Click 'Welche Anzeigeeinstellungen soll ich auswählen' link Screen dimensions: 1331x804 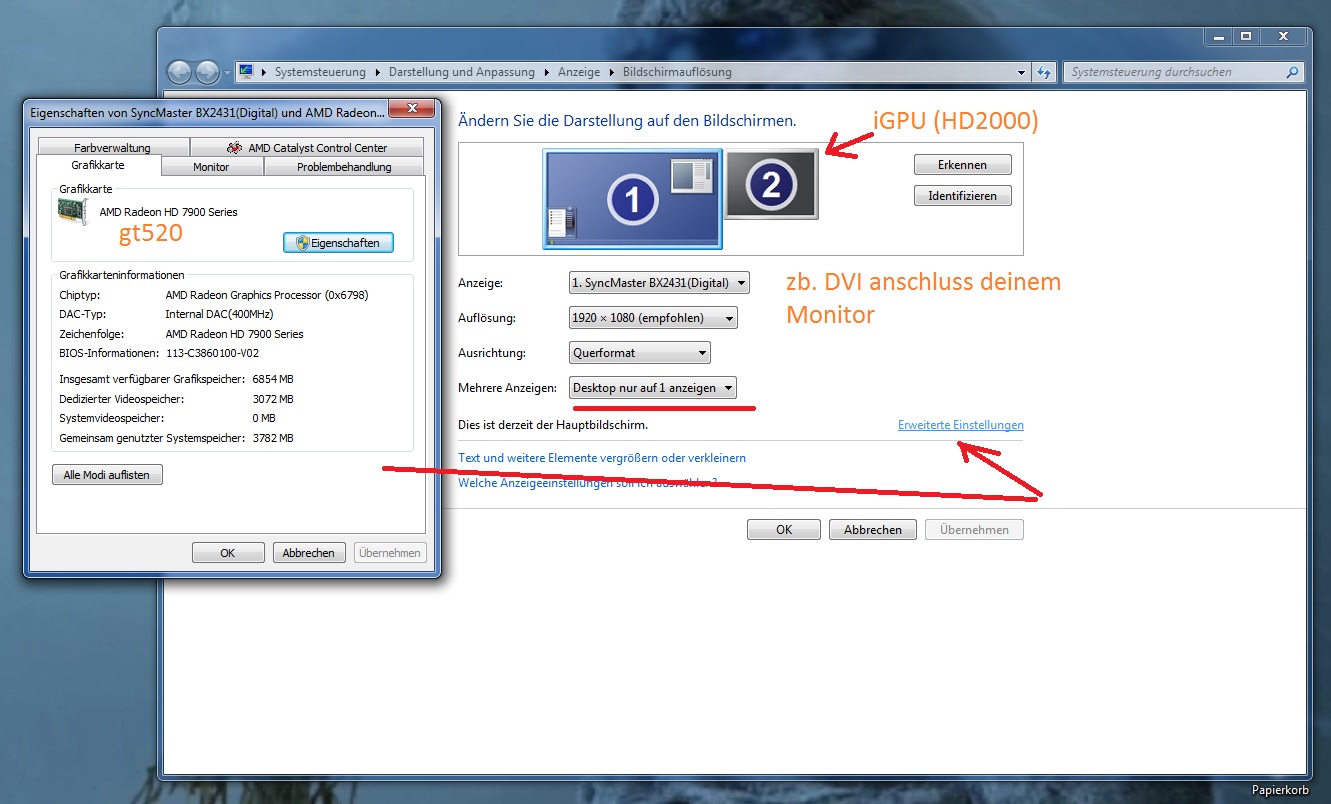587,482
